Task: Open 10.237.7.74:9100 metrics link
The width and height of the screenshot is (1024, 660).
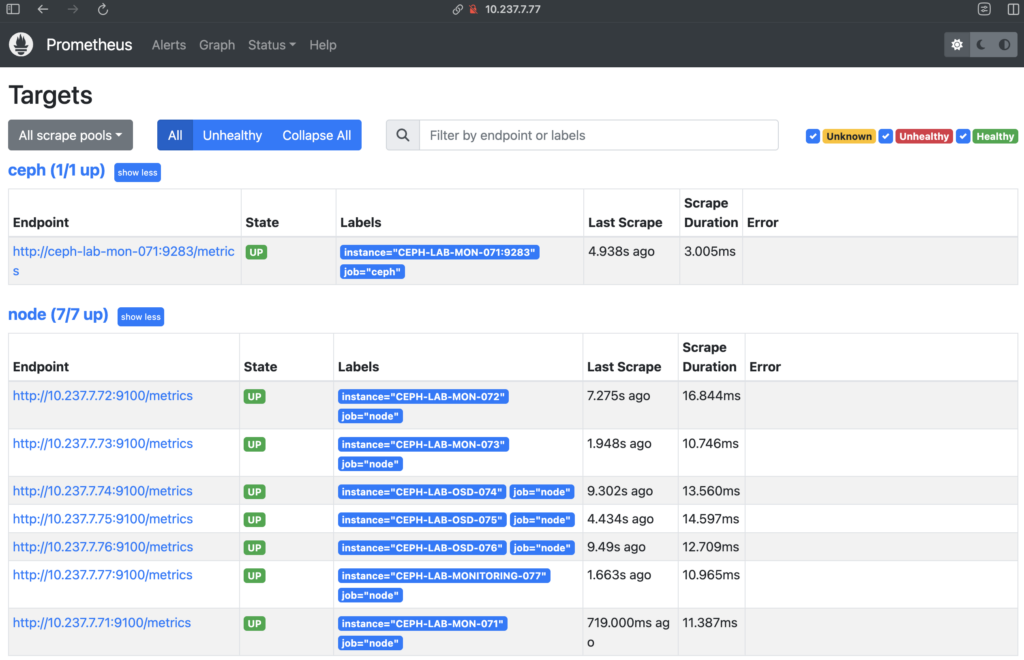Action: click(x=103, y=491)
